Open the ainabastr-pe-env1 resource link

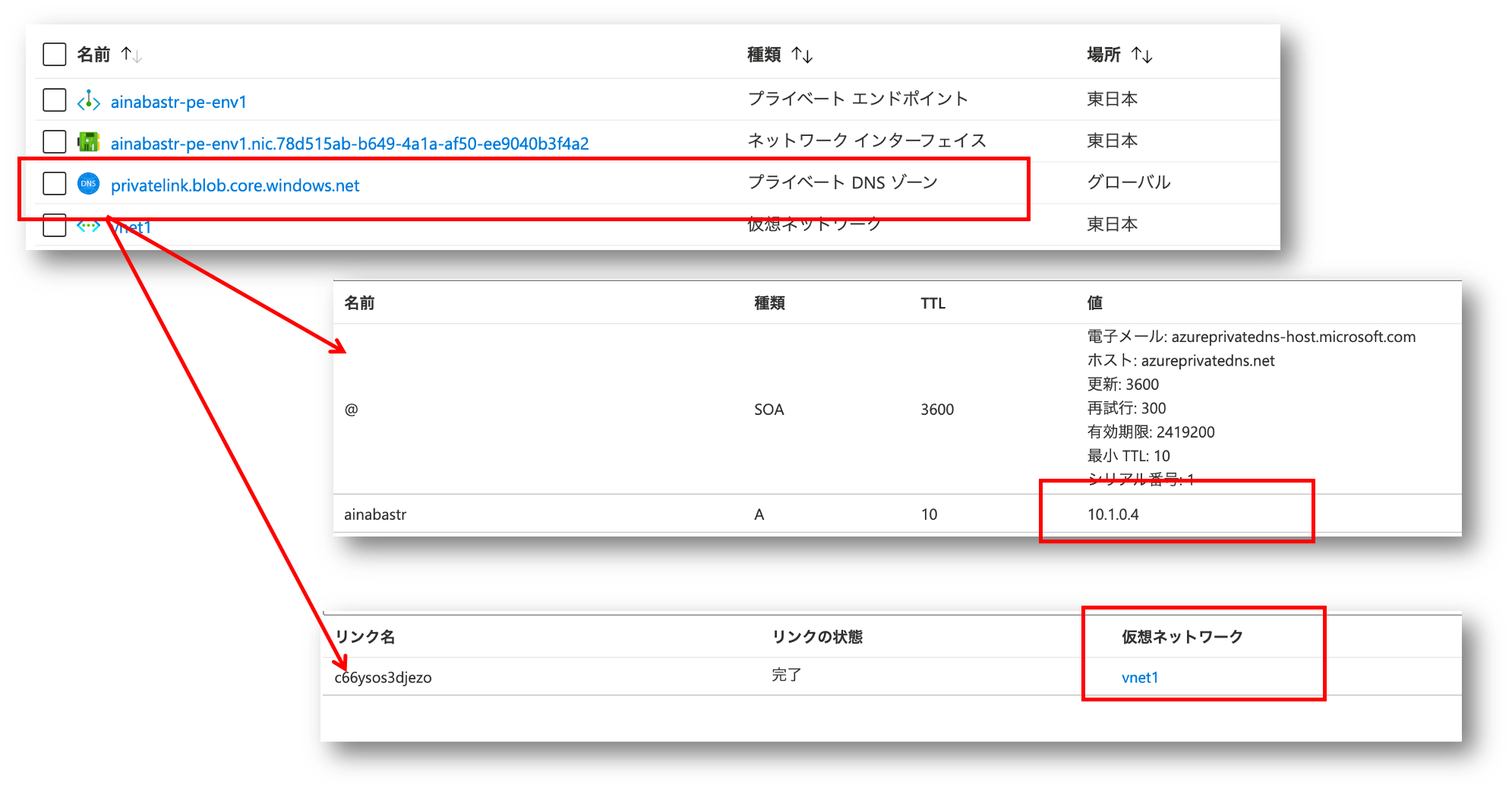tap(178, 102)
